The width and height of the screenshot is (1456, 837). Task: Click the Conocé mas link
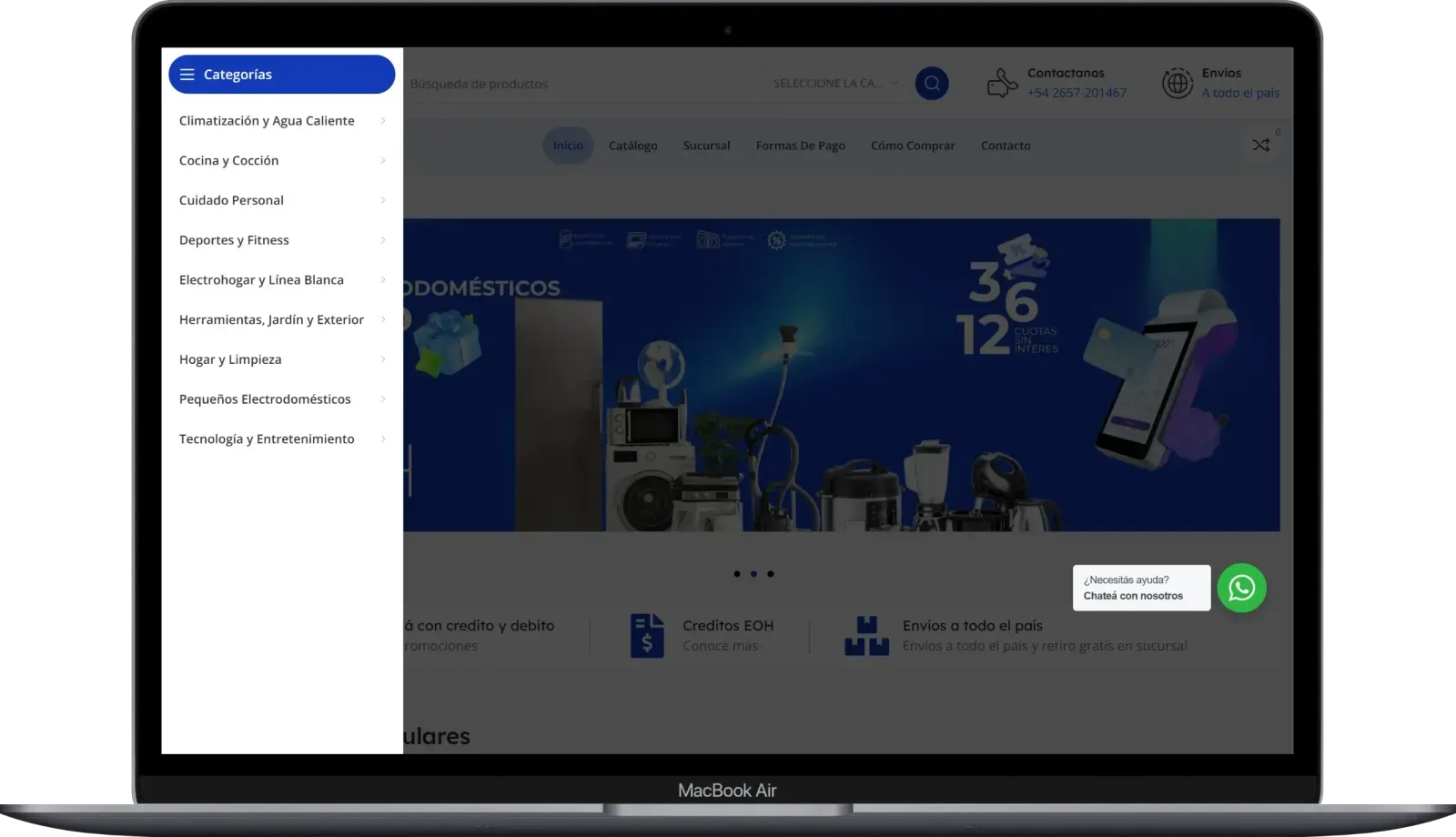720,646
